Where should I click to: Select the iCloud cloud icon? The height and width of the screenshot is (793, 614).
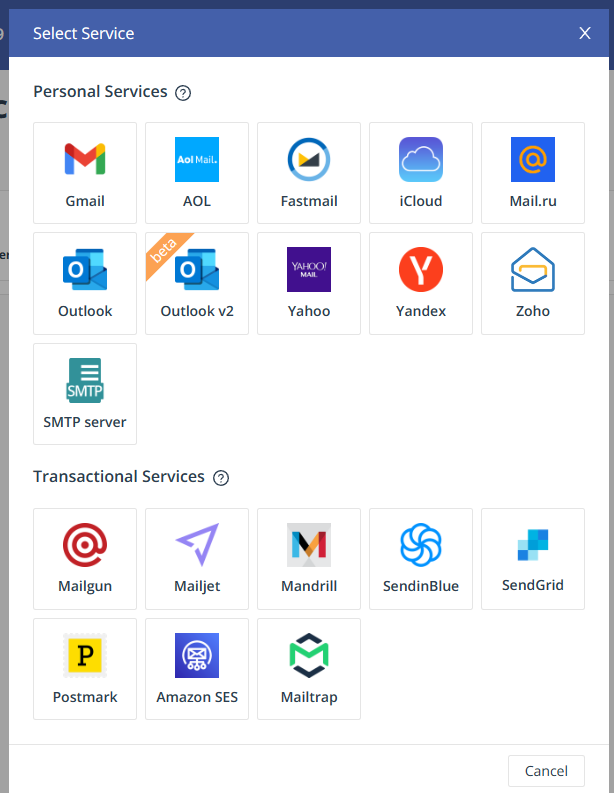coord(421,159)
